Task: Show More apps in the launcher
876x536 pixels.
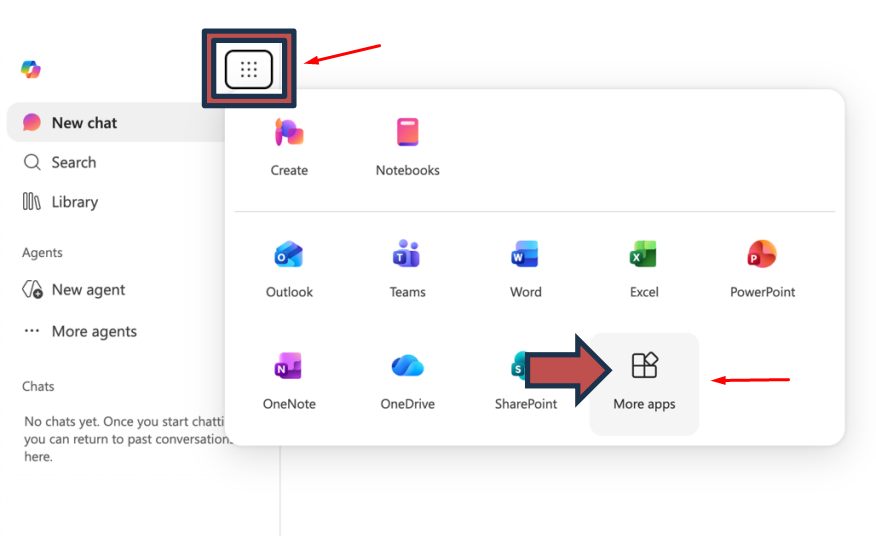Action: (x=644, y=384)
